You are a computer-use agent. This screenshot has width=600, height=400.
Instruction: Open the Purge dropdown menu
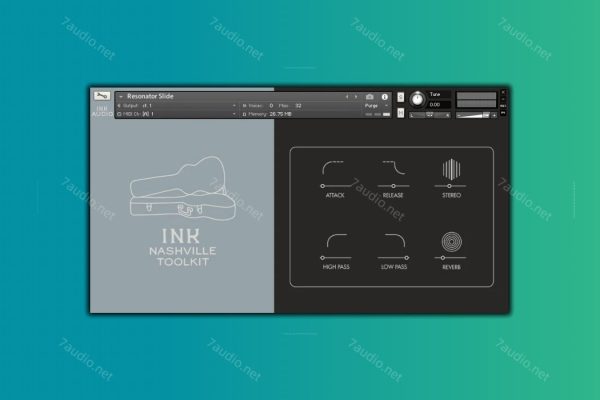tap(376, 106)
